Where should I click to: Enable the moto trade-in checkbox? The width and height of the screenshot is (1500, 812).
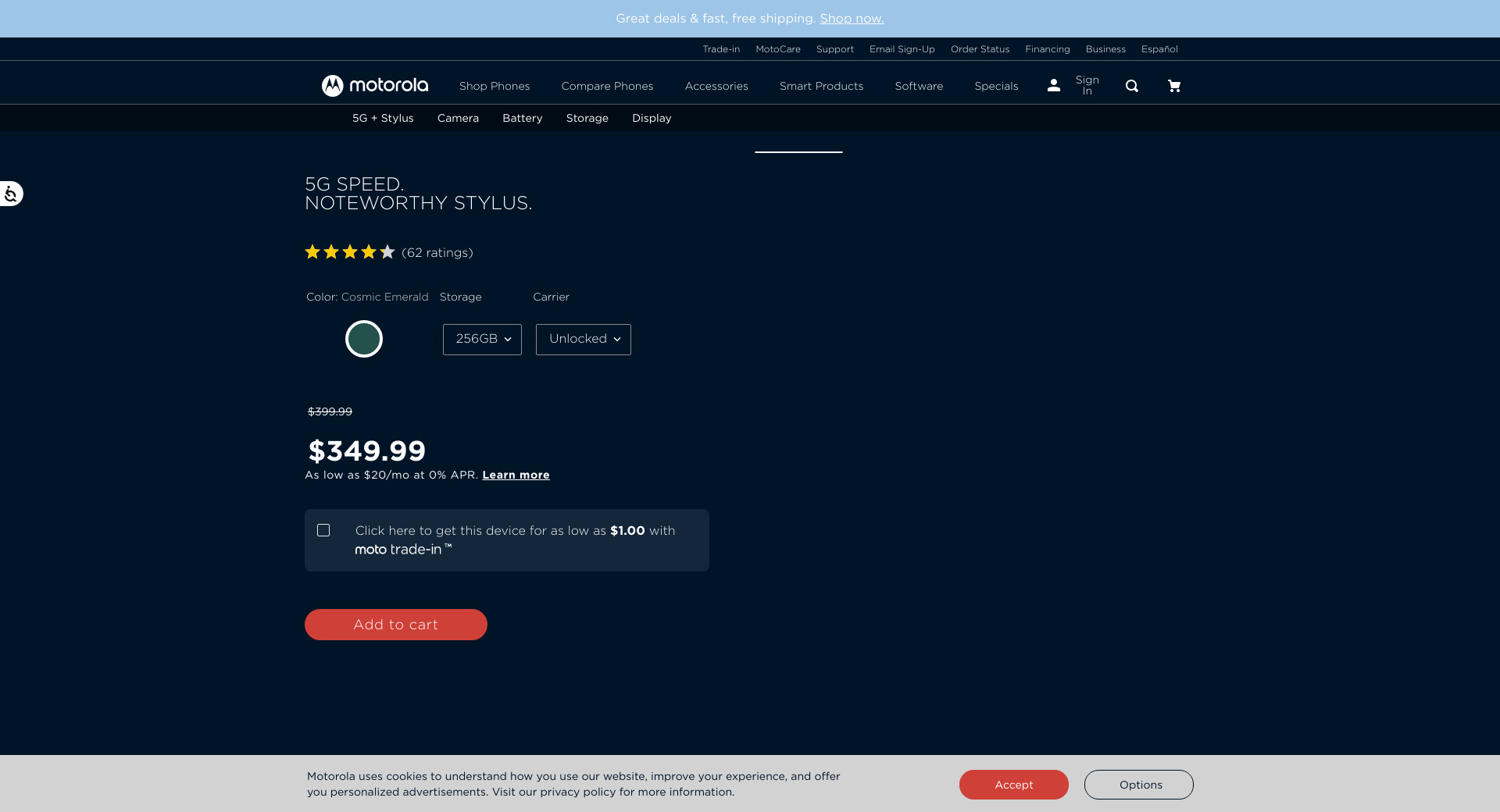323,530
